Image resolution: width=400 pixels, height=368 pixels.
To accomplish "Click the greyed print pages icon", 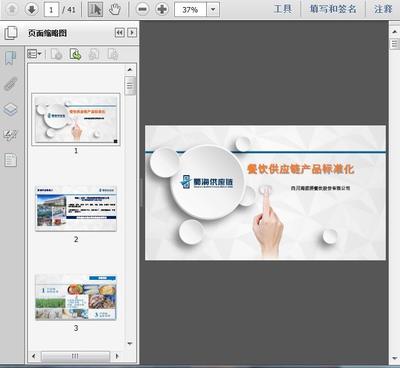I will tap(94, 54).
